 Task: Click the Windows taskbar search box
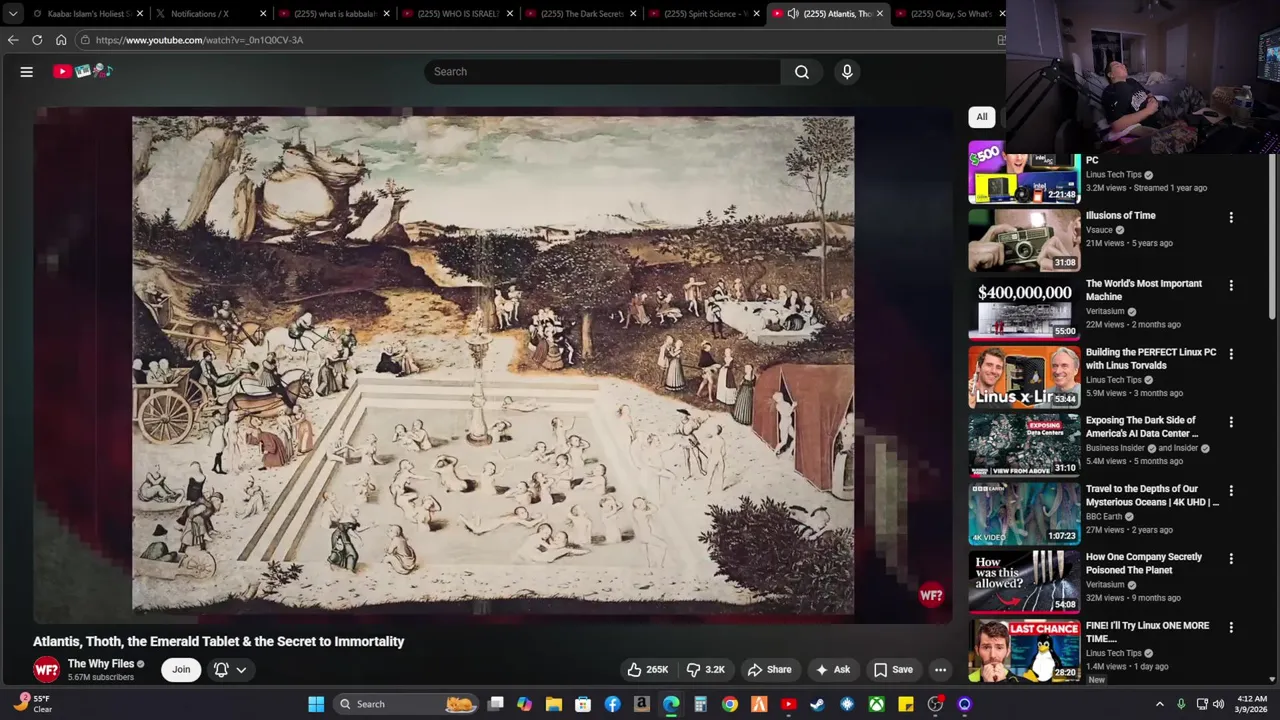406,704
